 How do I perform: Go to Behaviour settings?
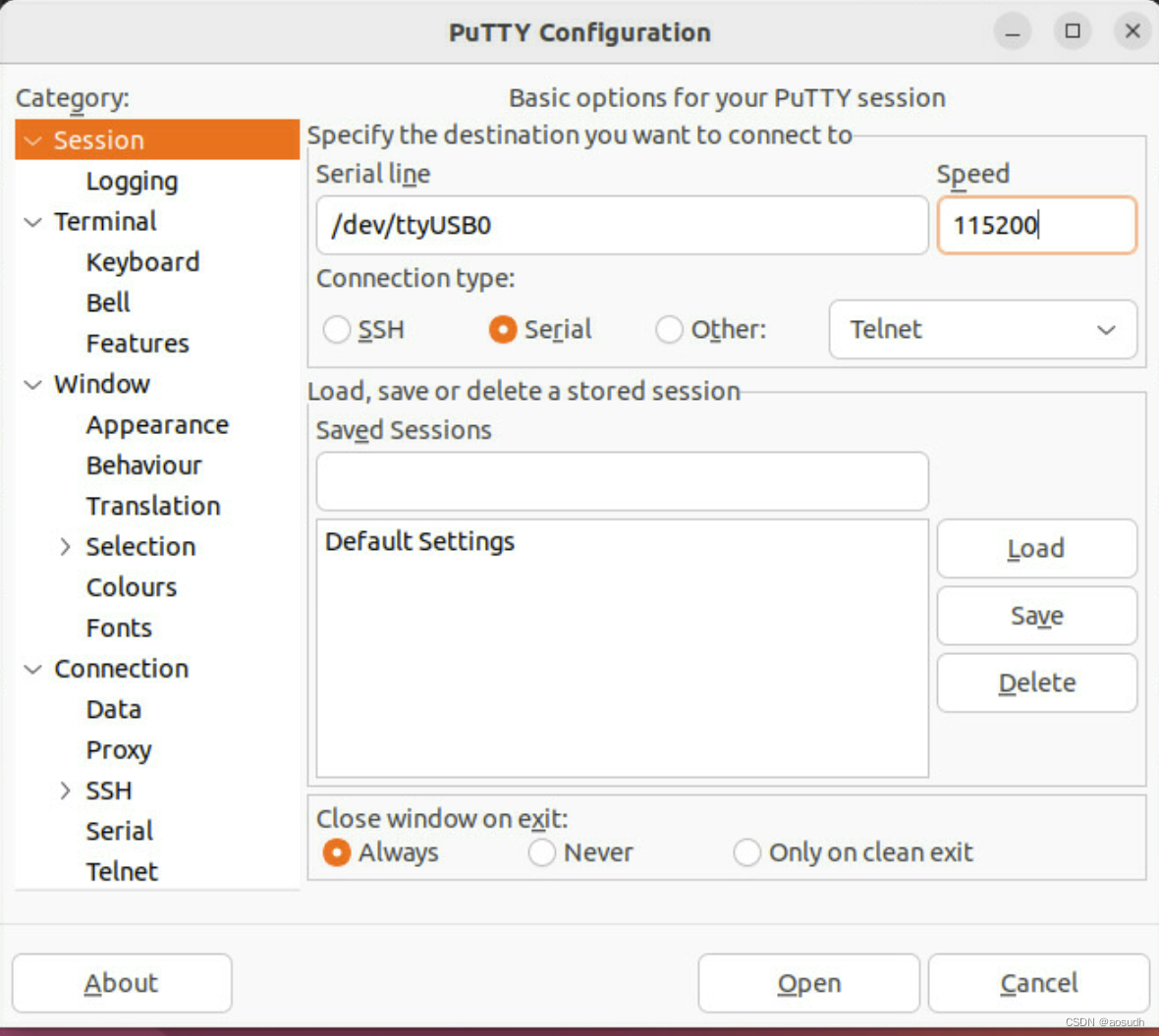point(144,465)
